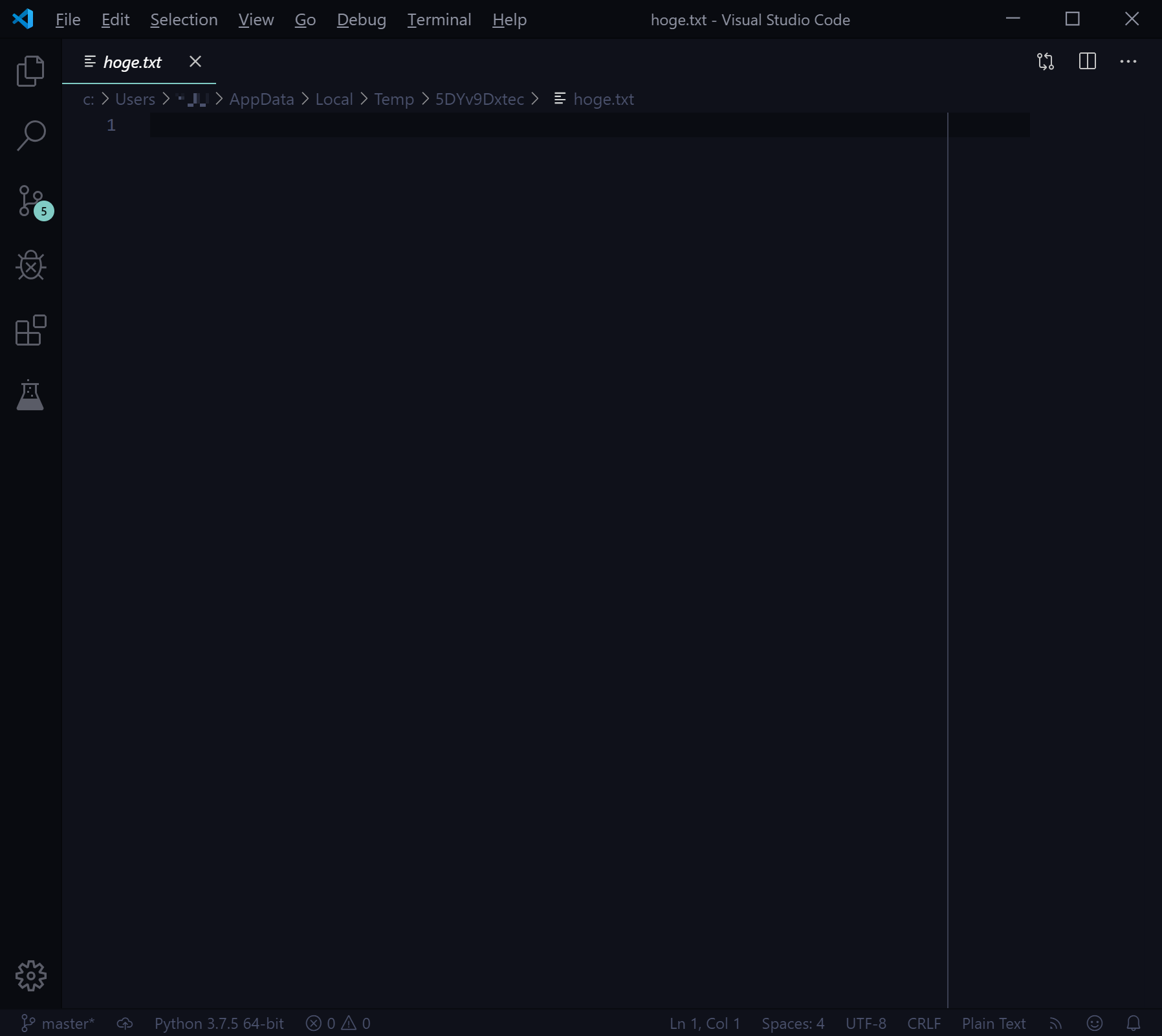Open the Explorer sidebar
The height and width of the screenshot is (1036, 1162).
coord(30,71)
